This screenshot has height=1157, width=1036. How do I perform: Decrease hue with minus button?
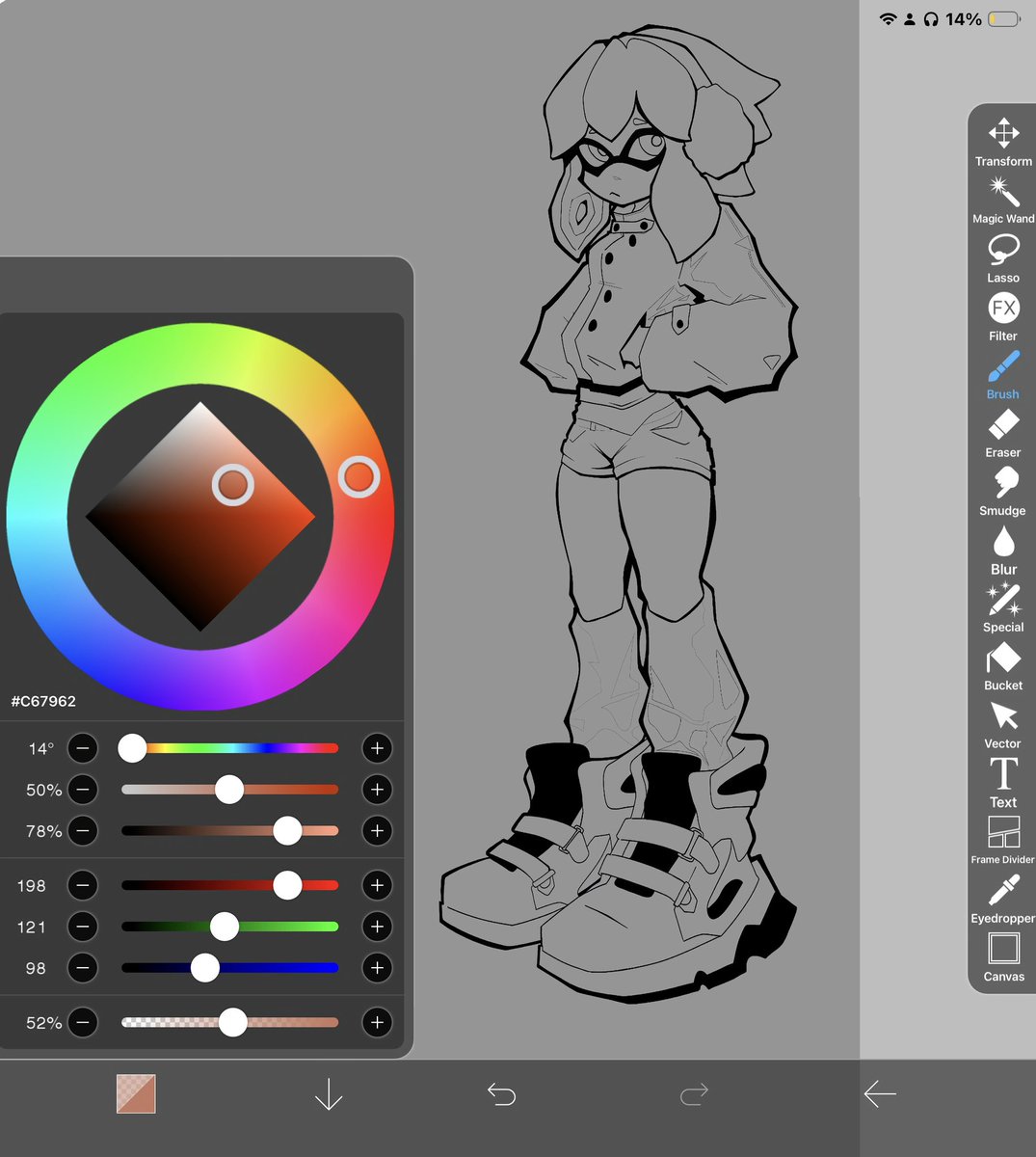pos(83,747)
